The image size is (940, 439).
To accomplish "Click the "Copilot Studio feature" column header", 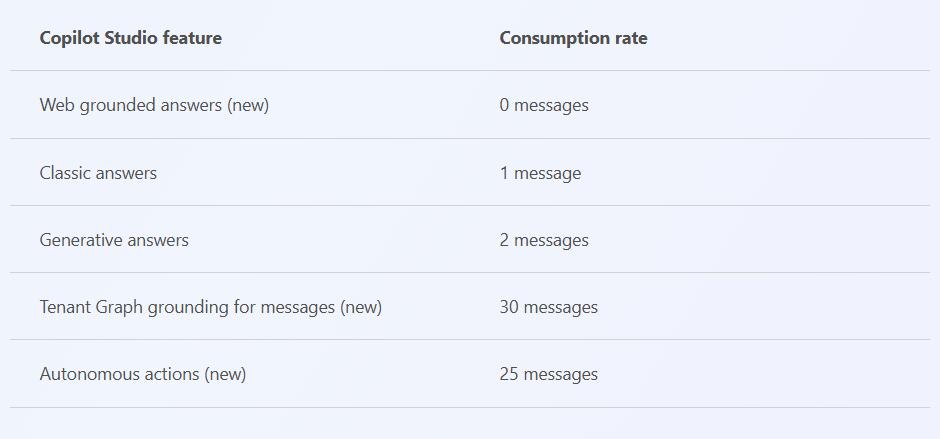I will (131, 38).
